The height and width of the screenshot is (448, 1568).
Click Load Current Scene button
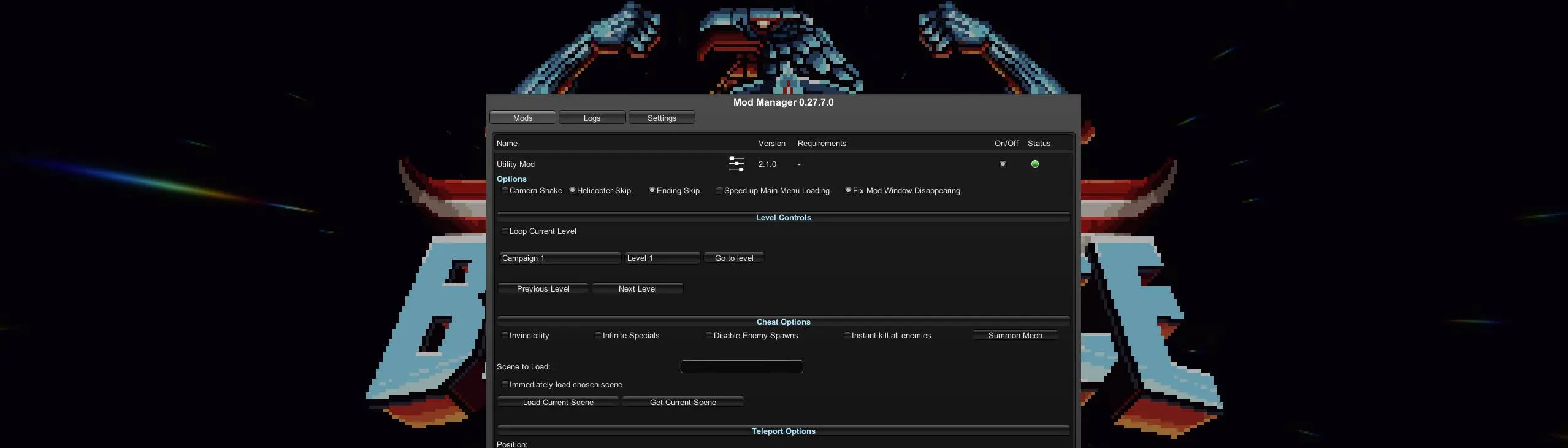coord(558,402)
